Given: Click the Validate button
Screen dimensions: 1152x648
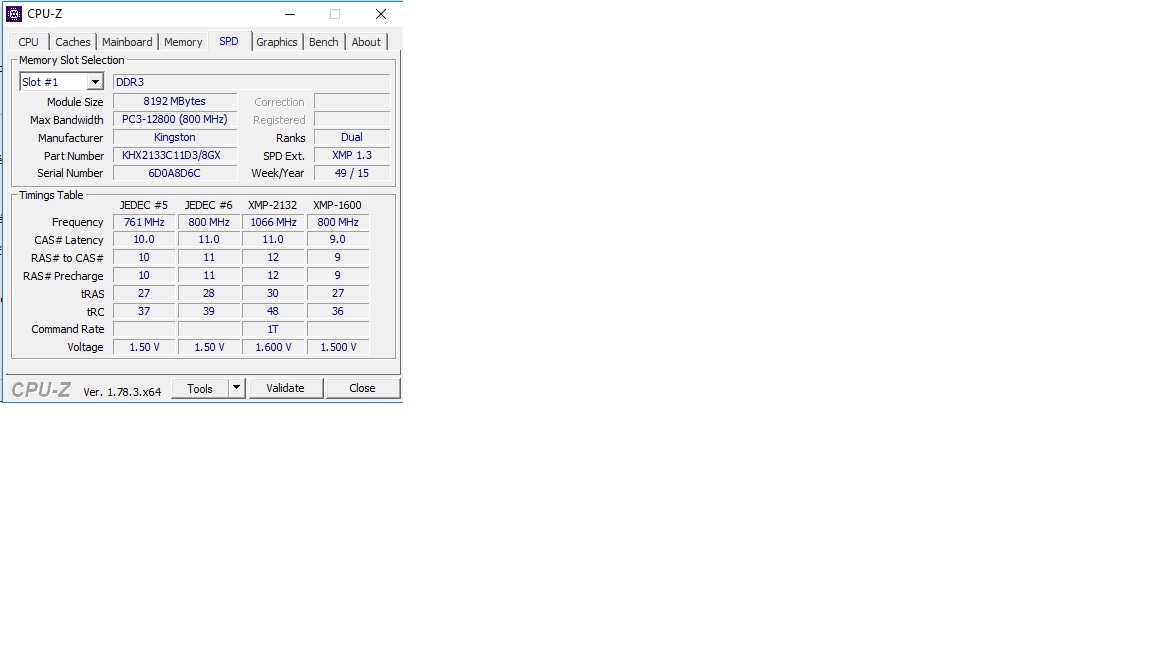Looking at the screenshot, I should click(285, 389).
